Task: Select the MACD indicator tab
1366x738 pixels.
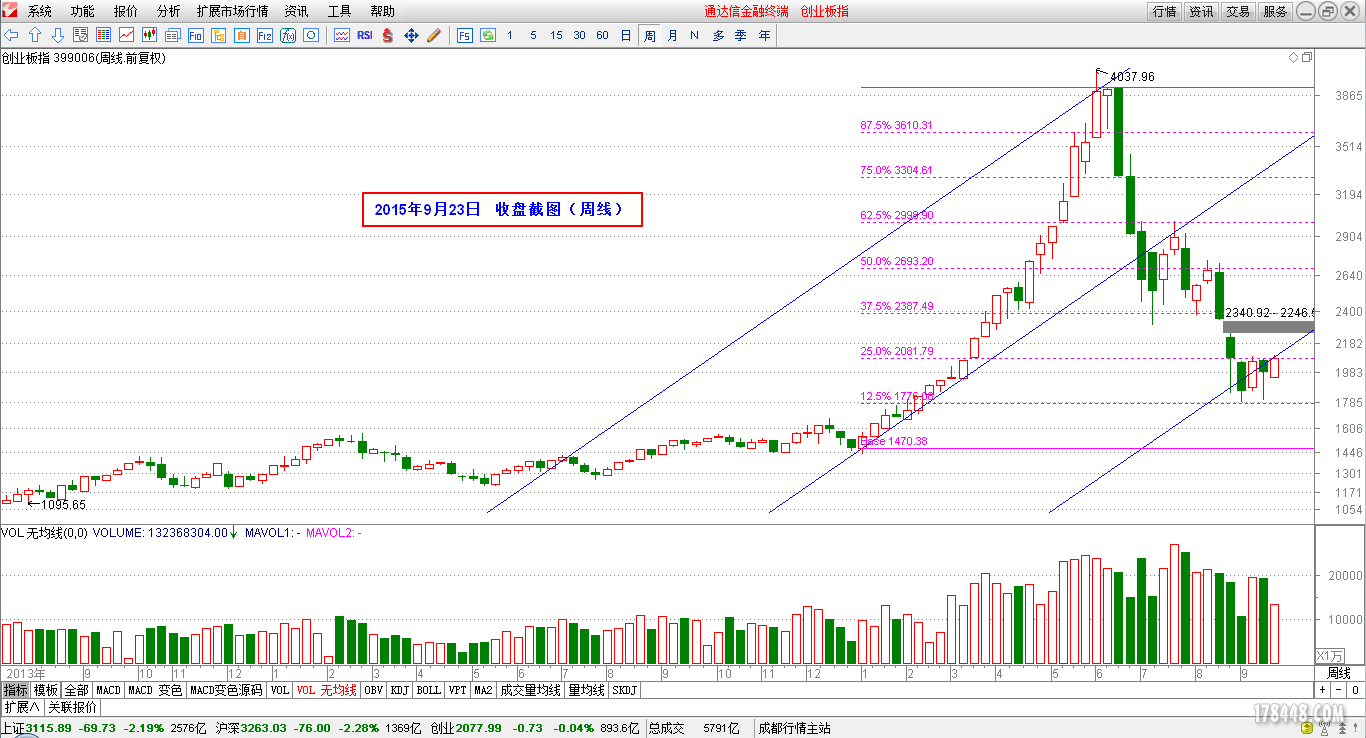Action: (x=108, y=690)
